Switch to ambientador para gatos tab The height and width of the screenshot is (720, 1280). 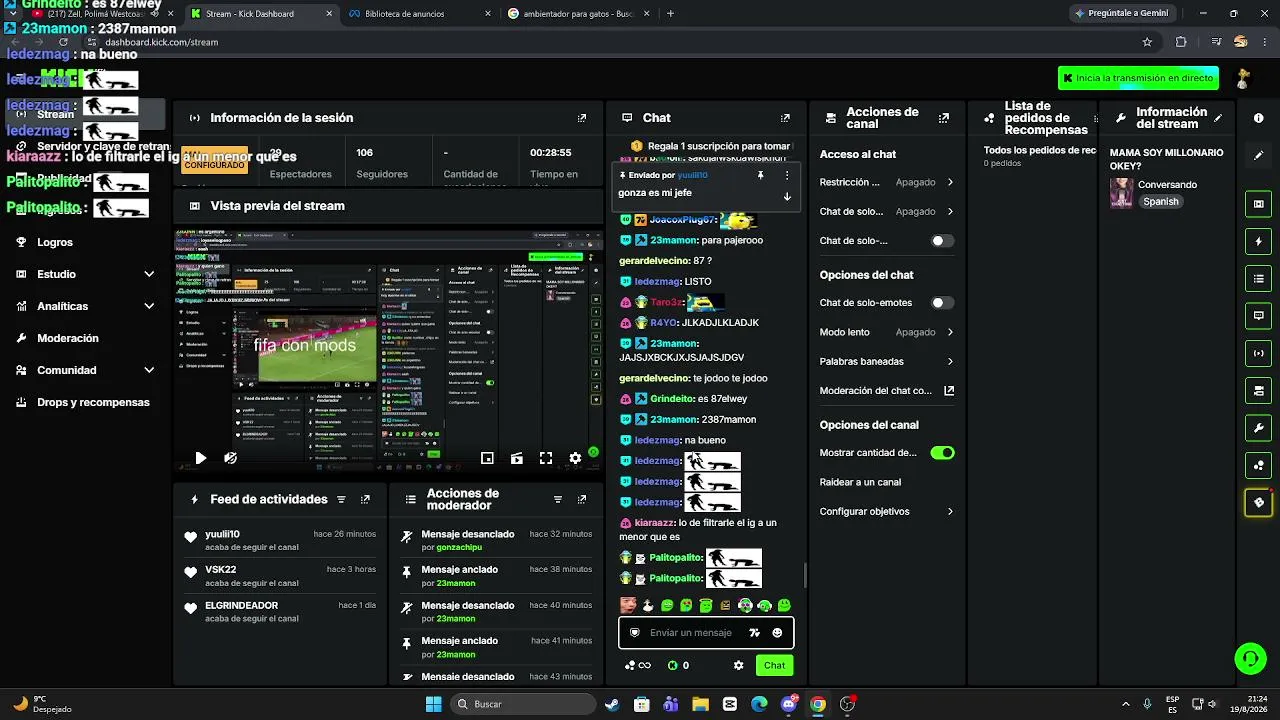tap(576, 14)
